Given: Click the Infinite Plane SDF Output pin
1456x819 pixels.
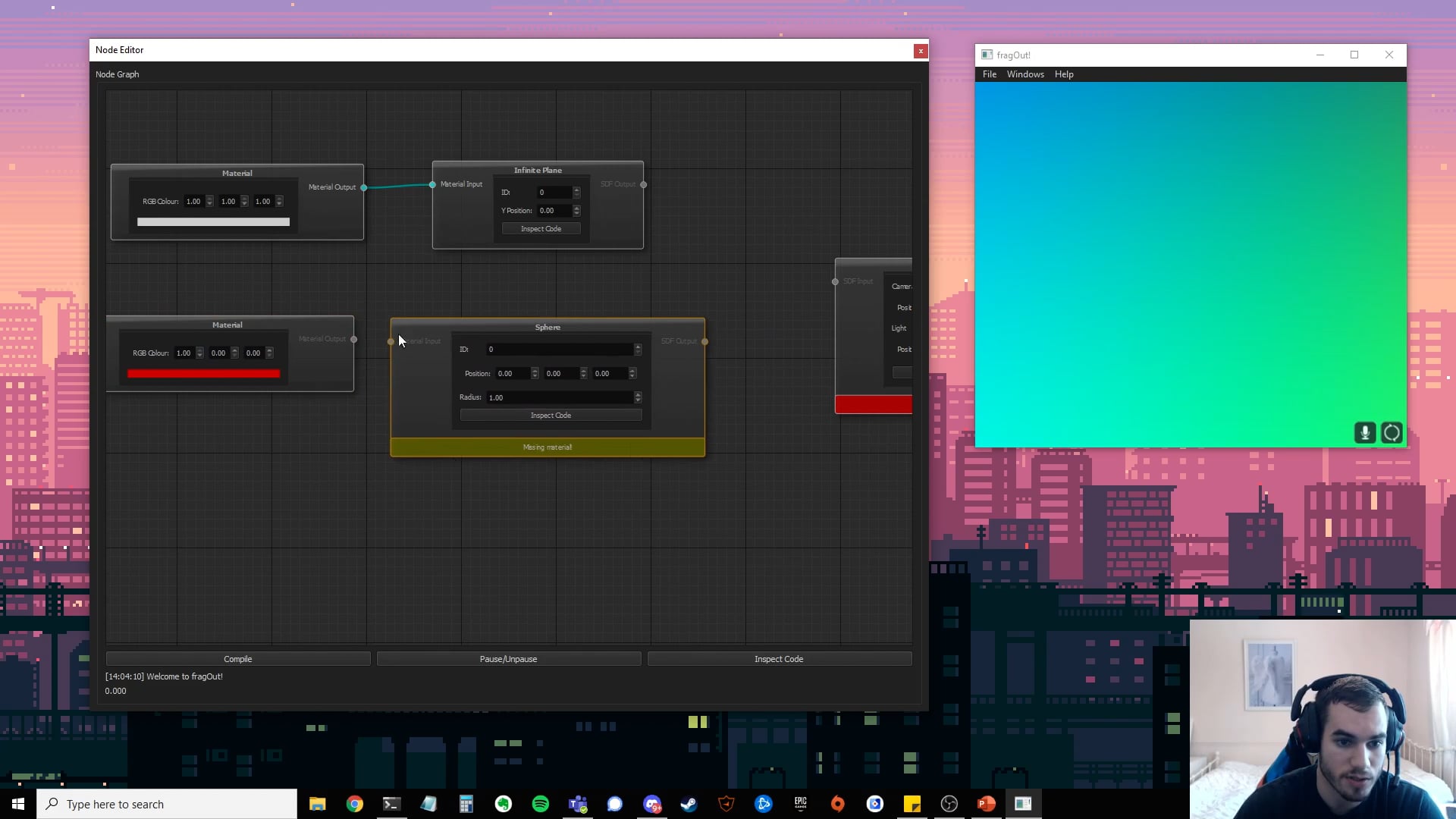Looking at the screenshot, I should click(x=643, y=184).
